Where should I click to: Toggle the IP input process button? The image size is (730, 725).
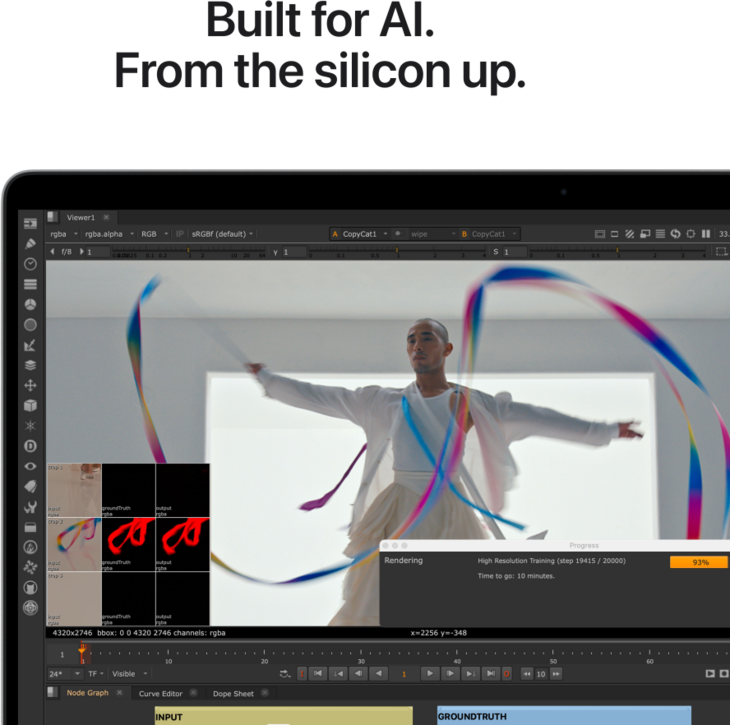point(180,234)
